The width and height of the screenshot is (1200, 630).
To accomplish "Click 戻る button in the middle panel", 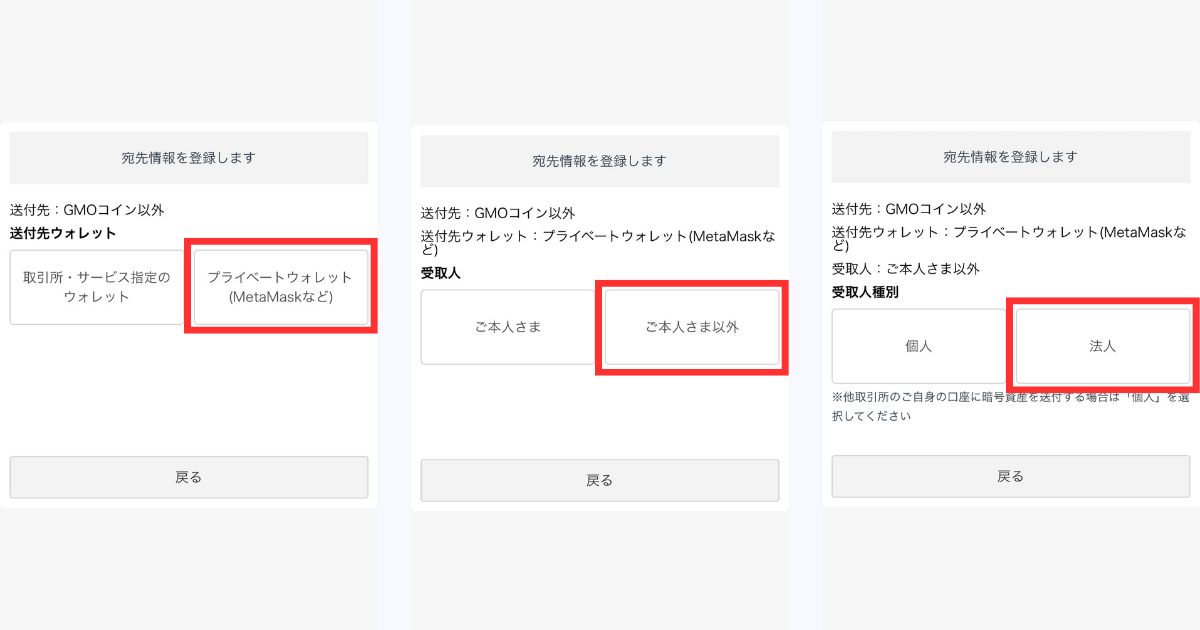I will (600, 480).
